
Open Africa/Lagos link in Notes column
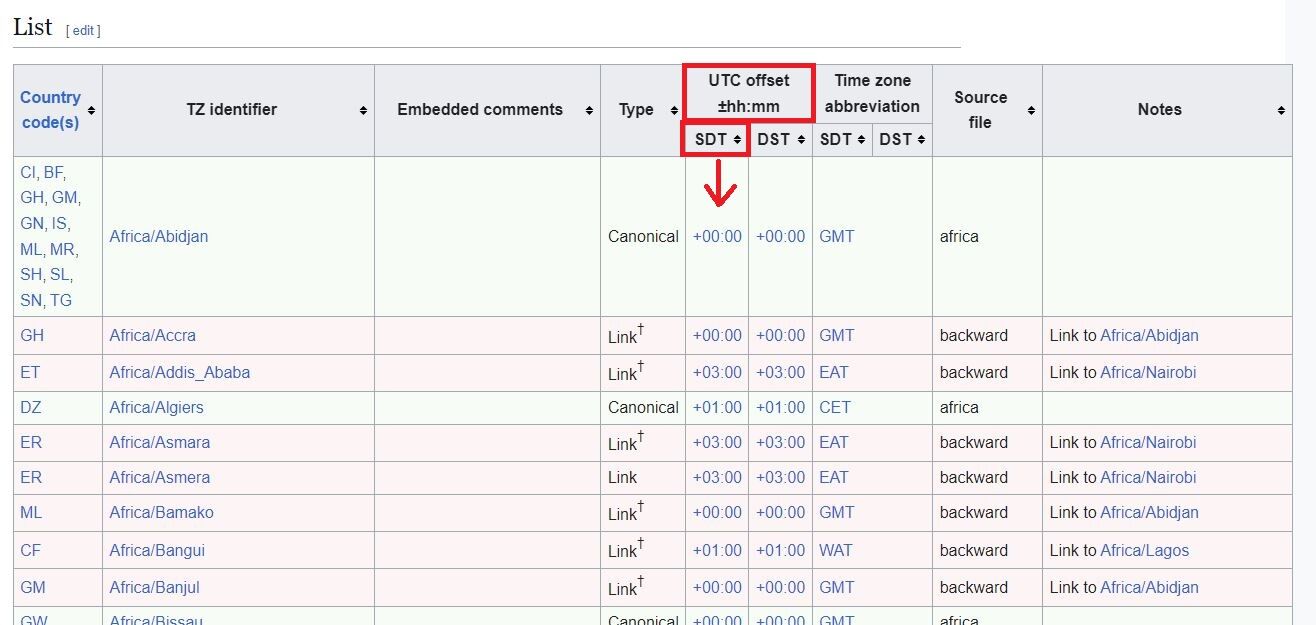pos(1144,550)
